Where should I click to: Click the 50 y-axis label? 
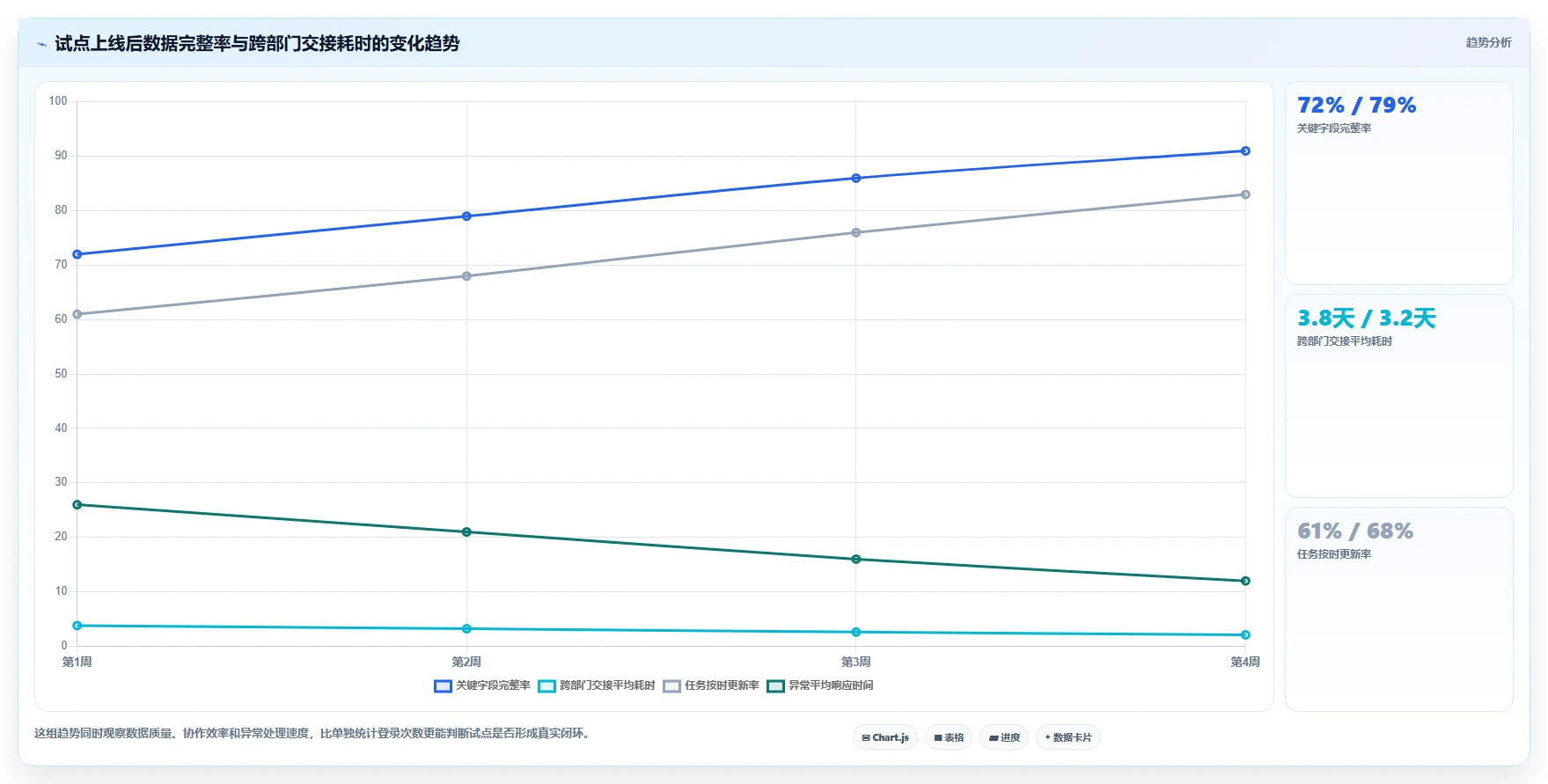point(61,374)
